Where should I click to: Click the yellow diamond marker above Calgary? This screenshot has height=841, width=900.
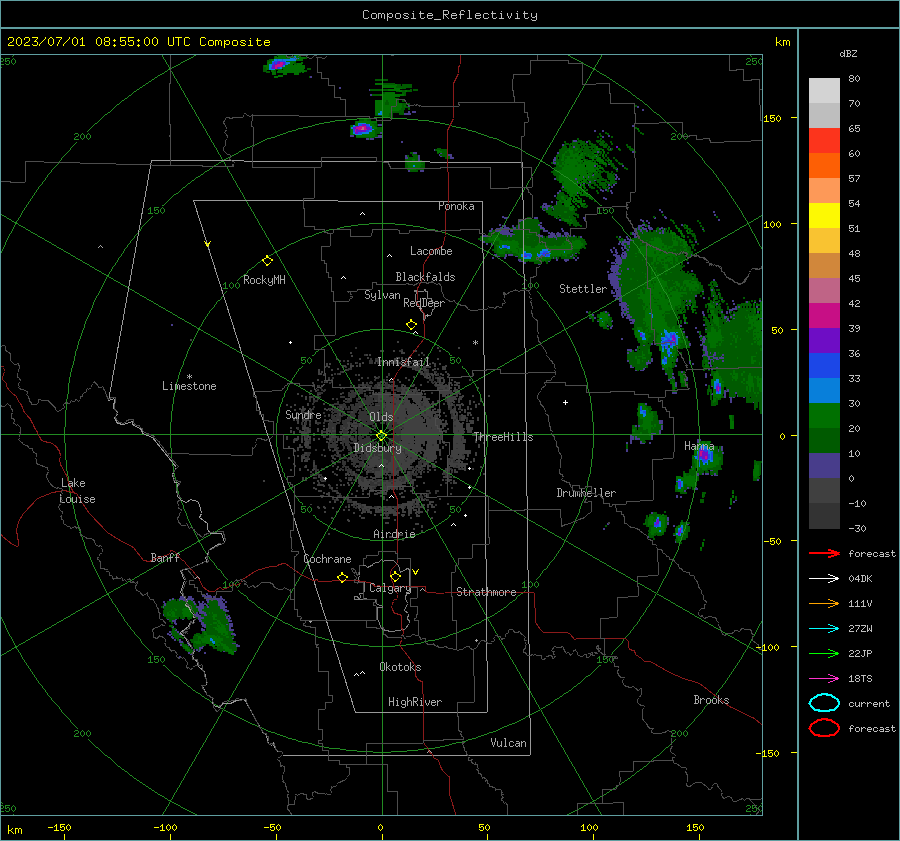click(395, 576)
